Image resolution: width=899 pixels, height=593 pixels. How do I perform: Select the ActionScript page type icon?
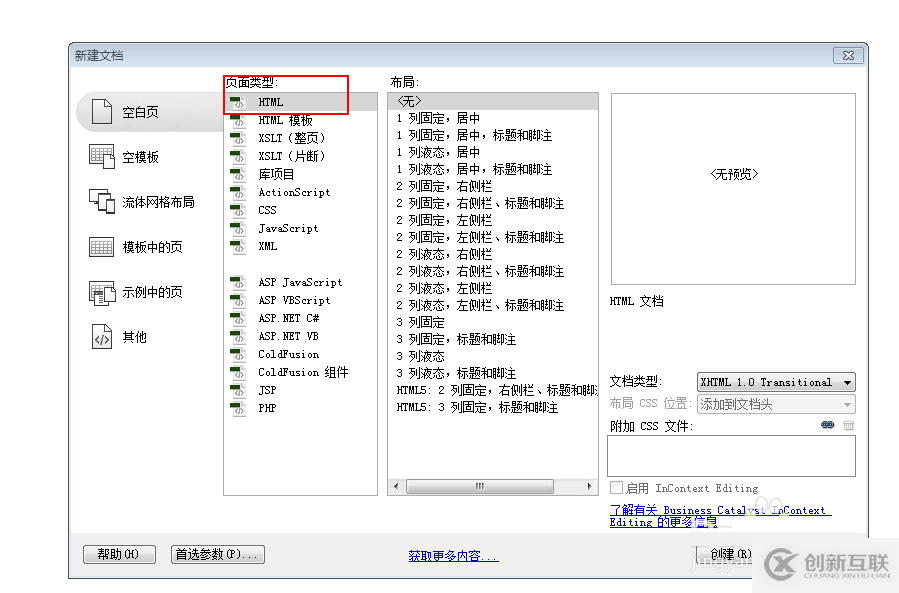click(237, 192)
